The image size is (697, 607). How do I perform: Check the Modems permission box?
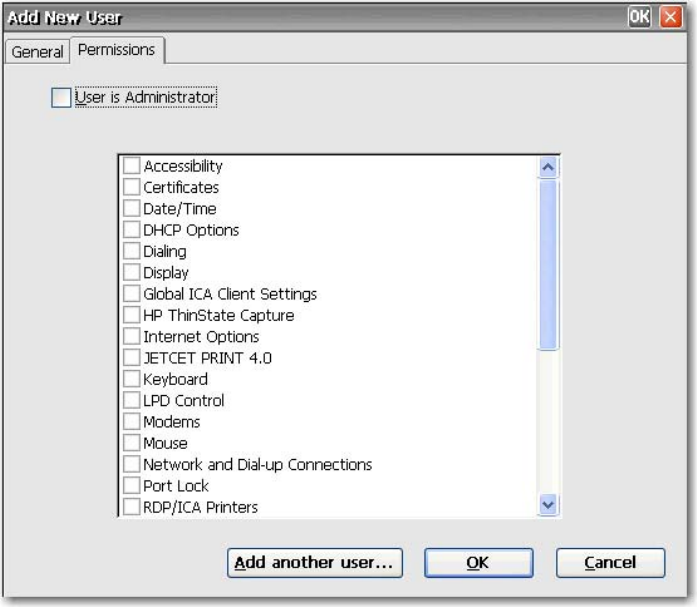pyautogui.click(x=132, y=421)
